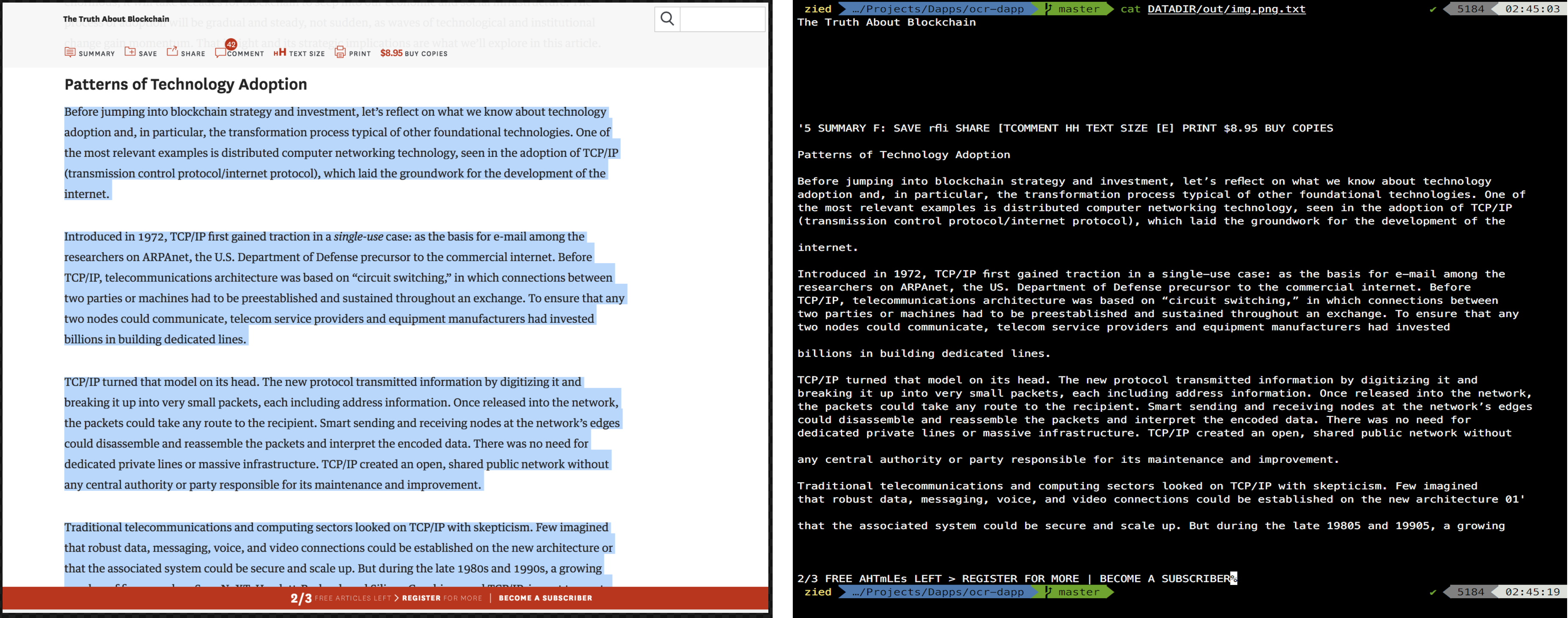Click the Patterns of Technology Adoption heading

(186, 84)
